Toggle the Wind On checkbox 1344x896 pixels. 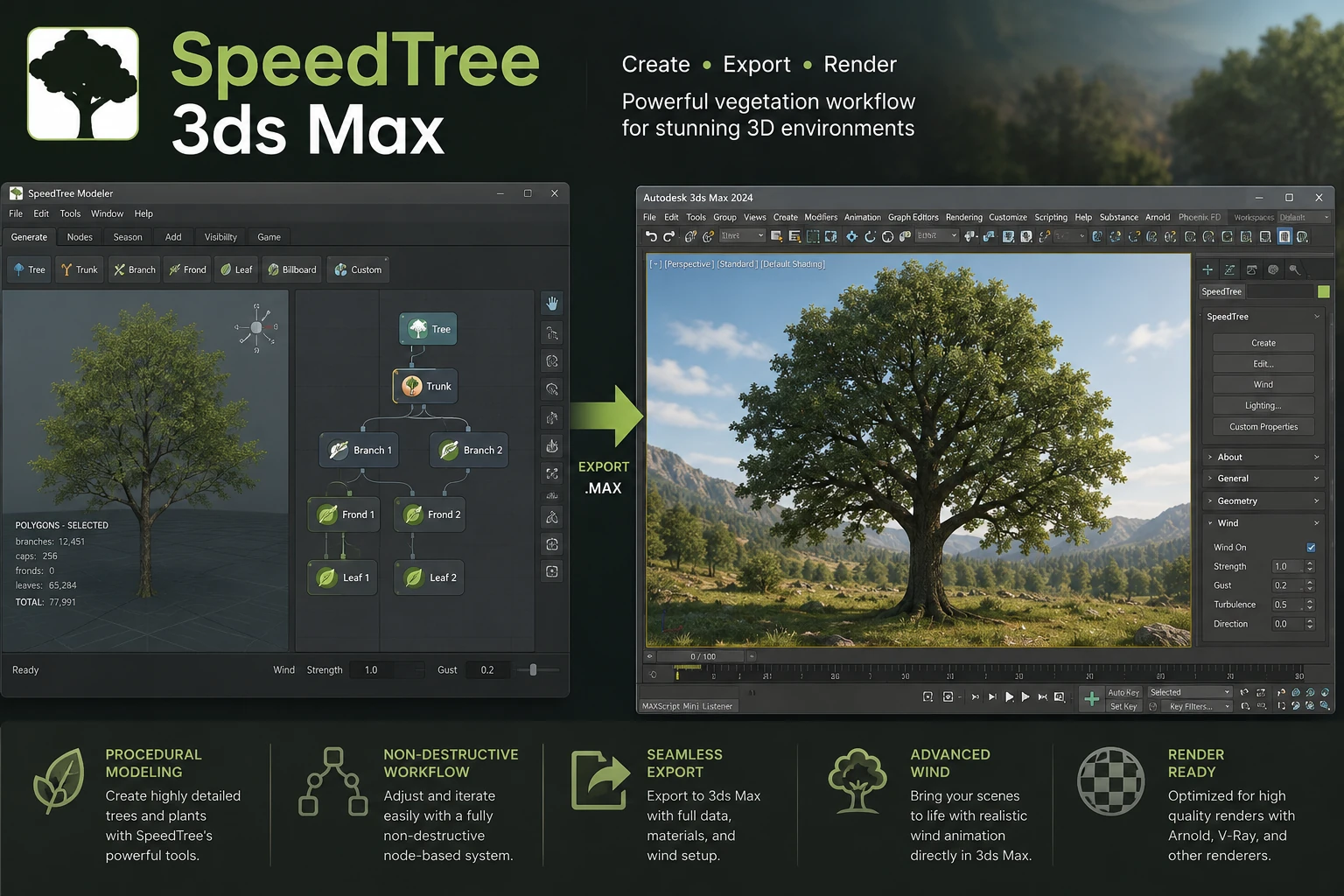click(x=1311, y=548)
